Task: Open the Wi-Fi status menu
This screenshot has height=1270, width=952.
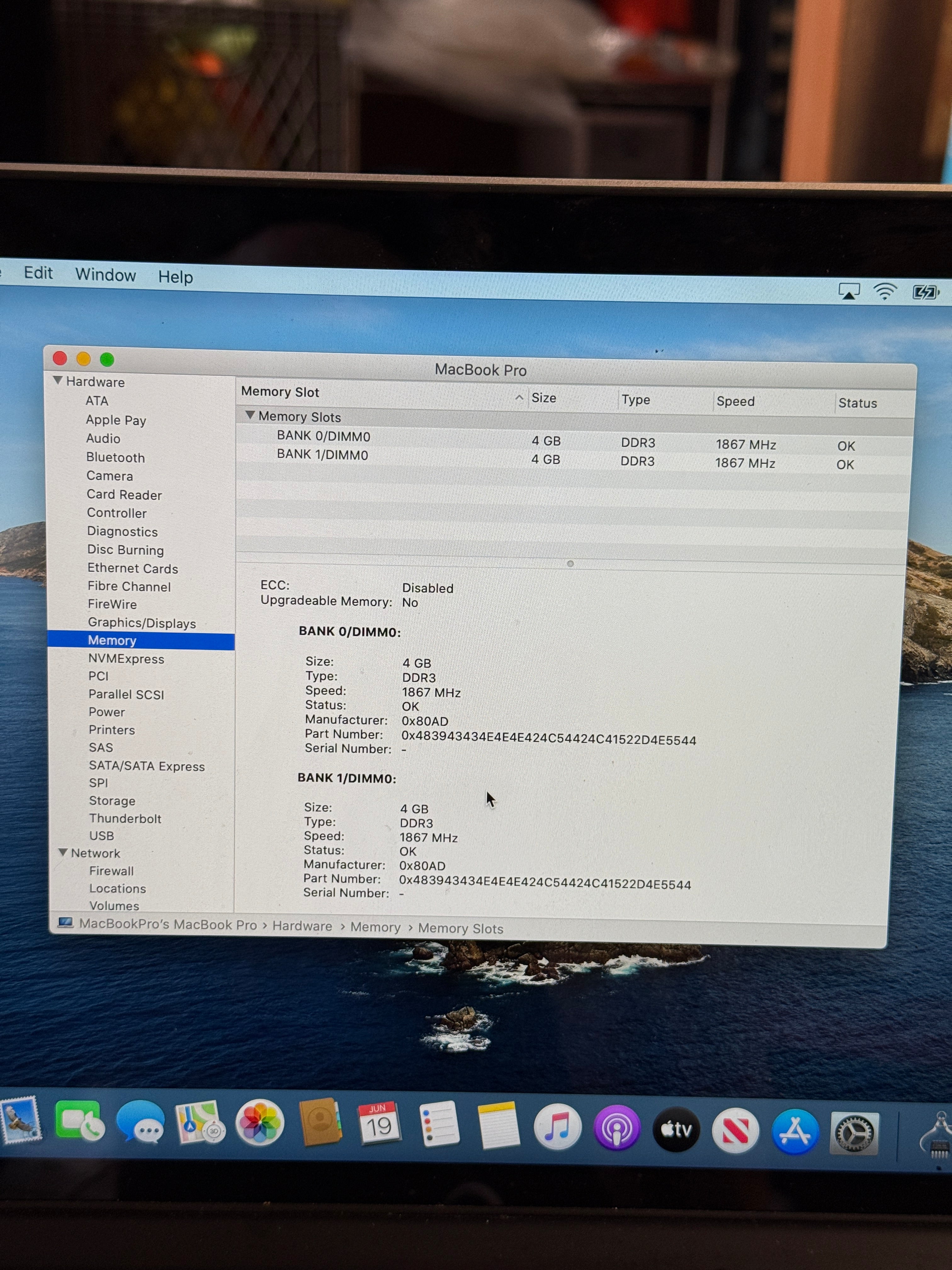Action: [885, 292]
